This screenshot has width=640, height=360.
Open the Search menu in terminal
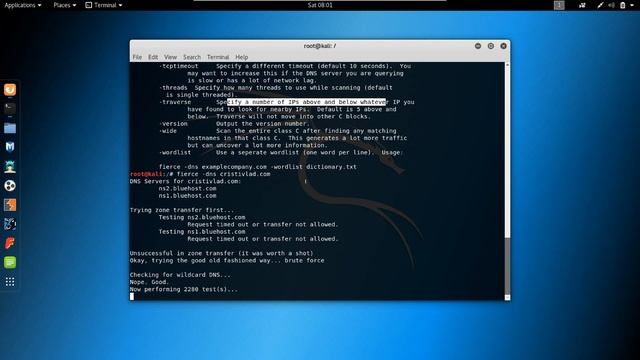(x=192, y=57)
